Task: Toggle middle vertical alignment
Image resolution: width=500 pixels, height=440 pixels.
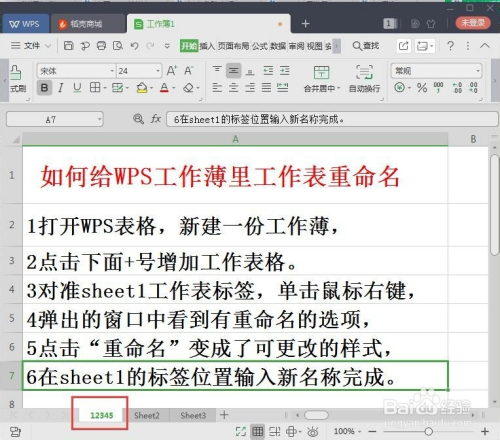Action: [x=234, y=71]
